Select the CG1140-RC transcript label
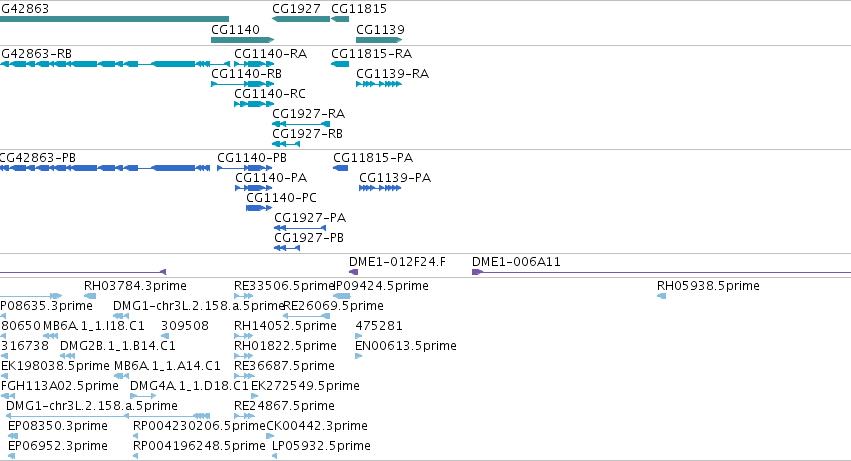 [x=270, y=93]
